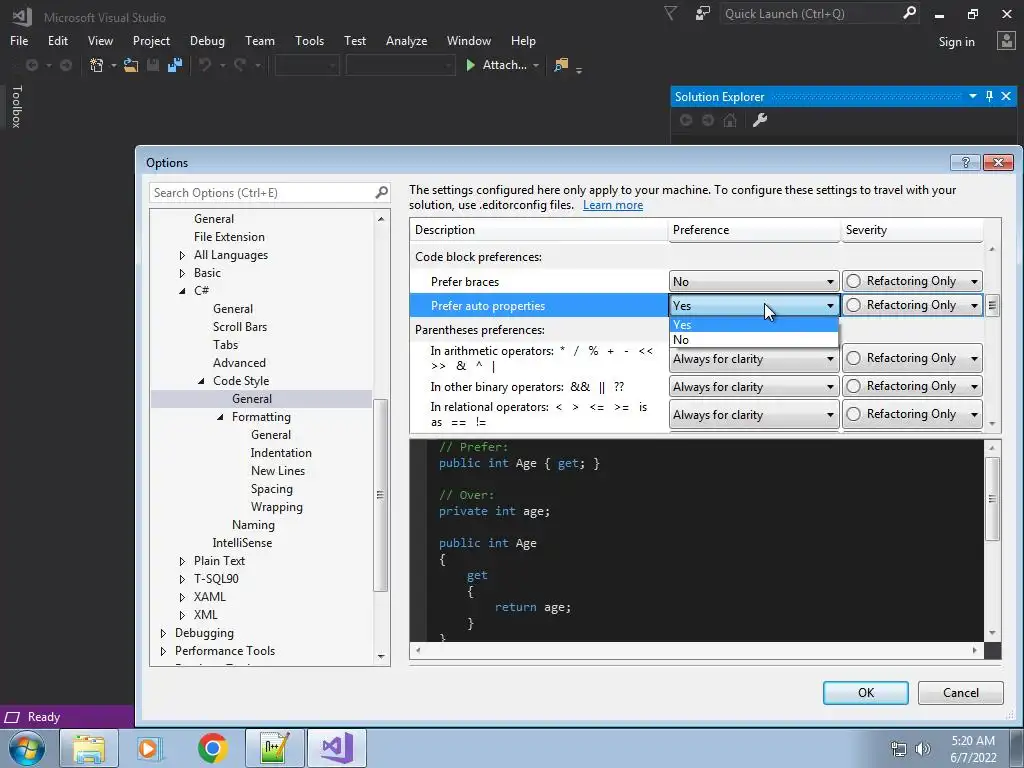Launch Google Chrome from taskbar
This screenshot has height=768, width=1024.
[x=212, y=748]
